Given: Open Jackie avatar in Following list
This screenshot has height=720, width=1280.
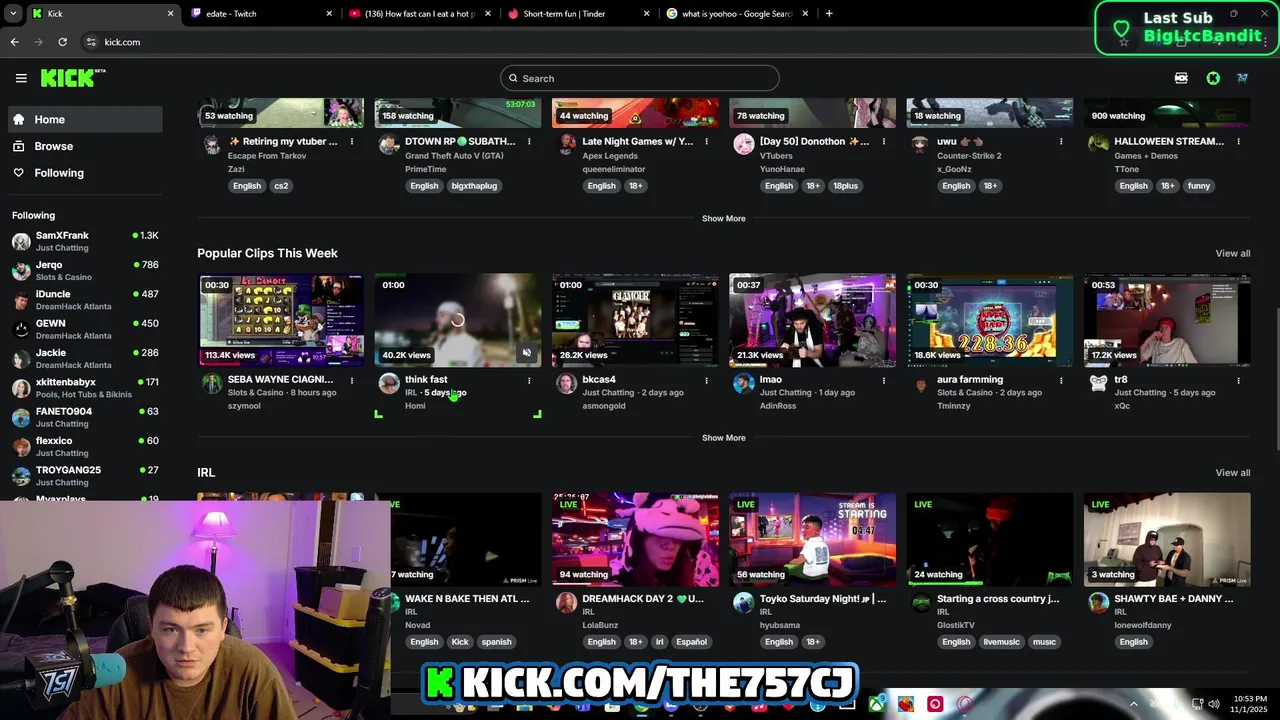Looking at the screenshot, I should (21, 359).
